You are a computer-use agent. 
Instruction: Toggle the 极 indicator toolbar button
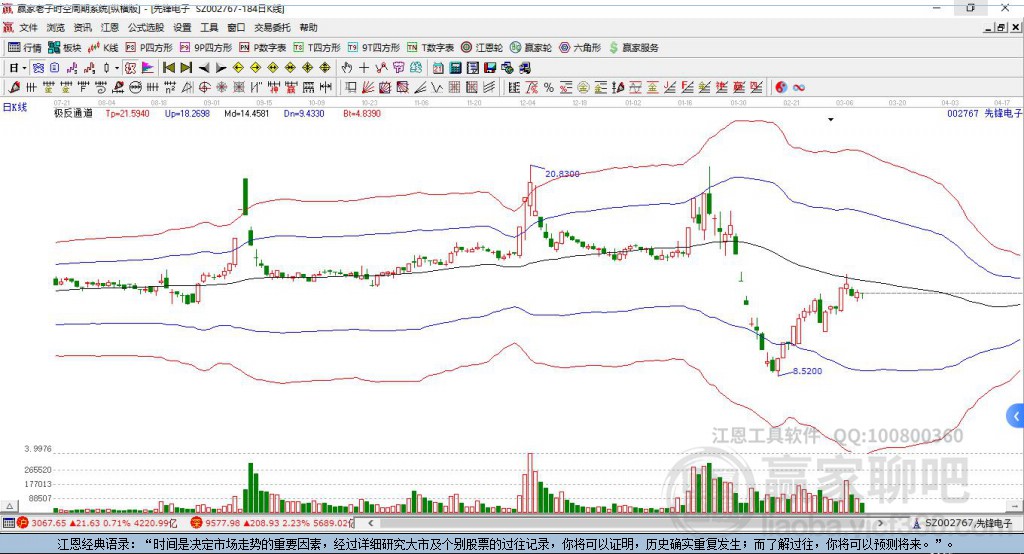tap(131, 67)
